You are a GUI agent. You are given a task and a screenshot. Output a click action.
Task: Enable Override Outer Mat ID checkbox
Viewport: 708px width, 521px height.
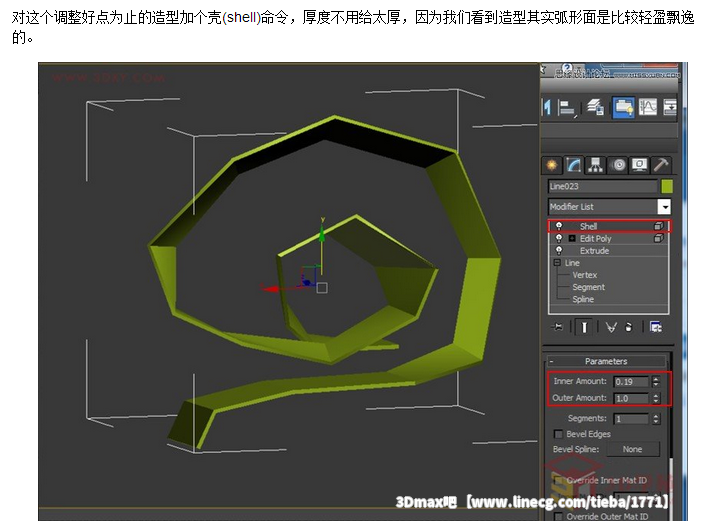click(559, 516)
